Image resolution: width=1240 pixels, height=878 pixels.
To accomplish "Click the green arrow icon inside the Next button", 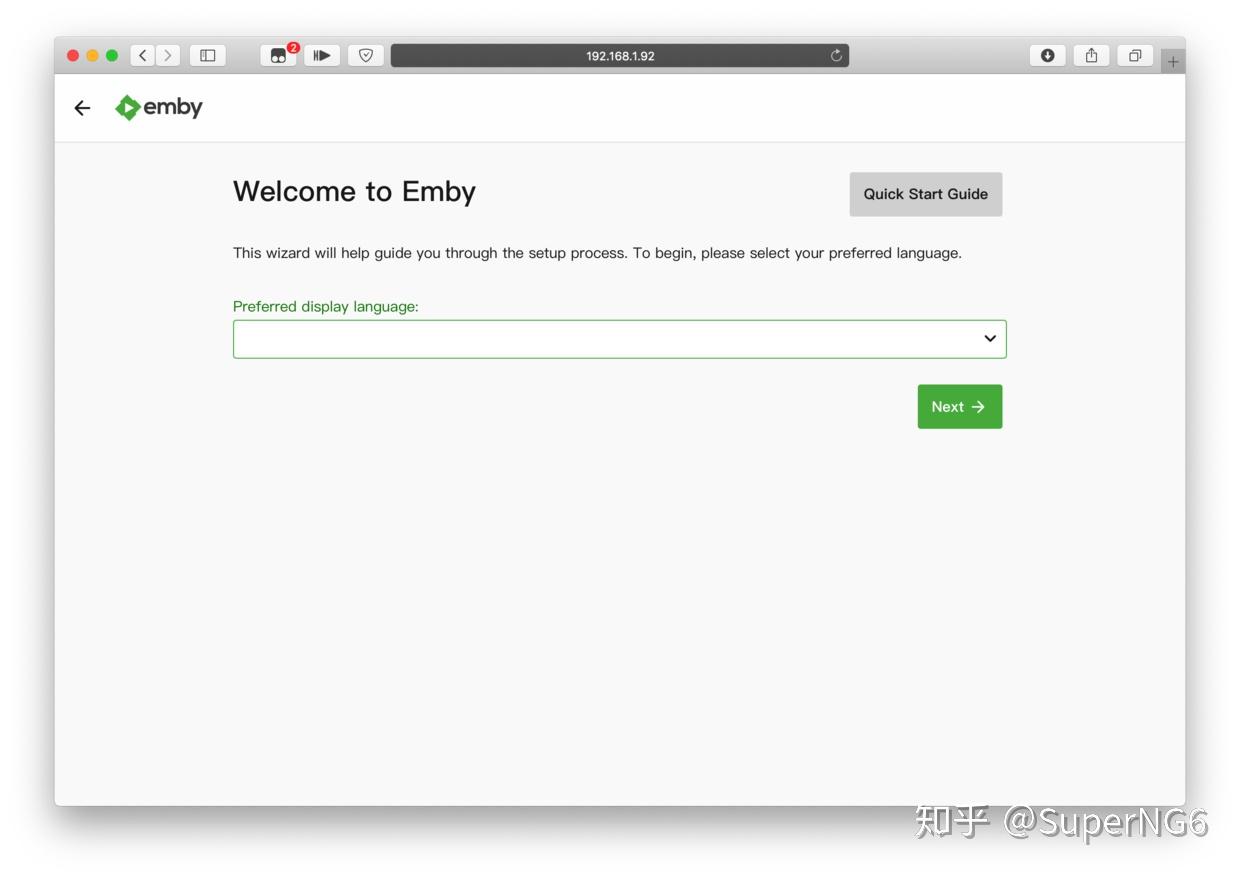I will (978, 406).
